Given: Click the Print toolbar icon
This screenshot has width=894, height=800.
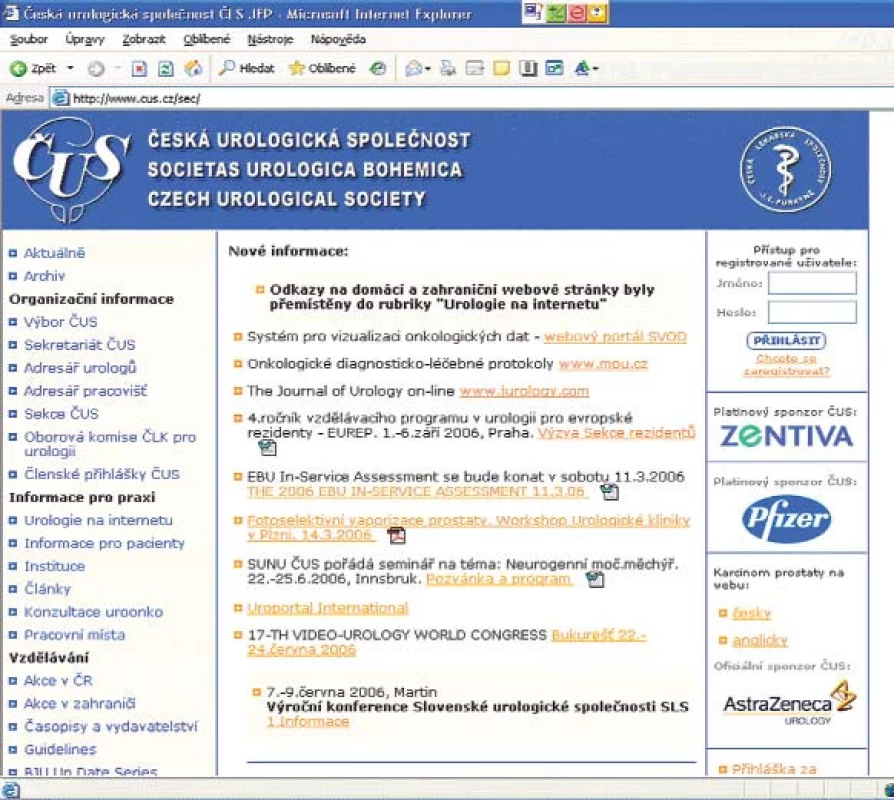Looking at the screenshot, I should [x=448, y=68].
